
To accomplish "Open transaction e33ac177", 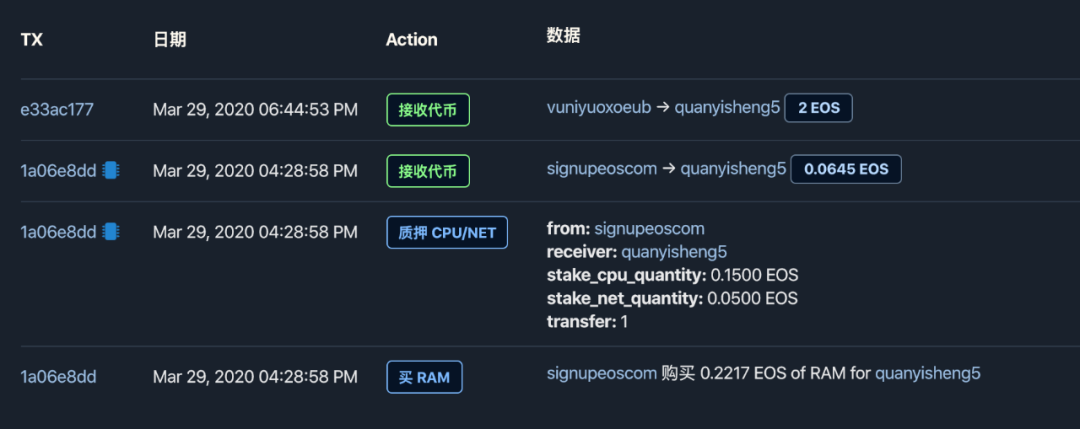I will (x=57, y=109).
